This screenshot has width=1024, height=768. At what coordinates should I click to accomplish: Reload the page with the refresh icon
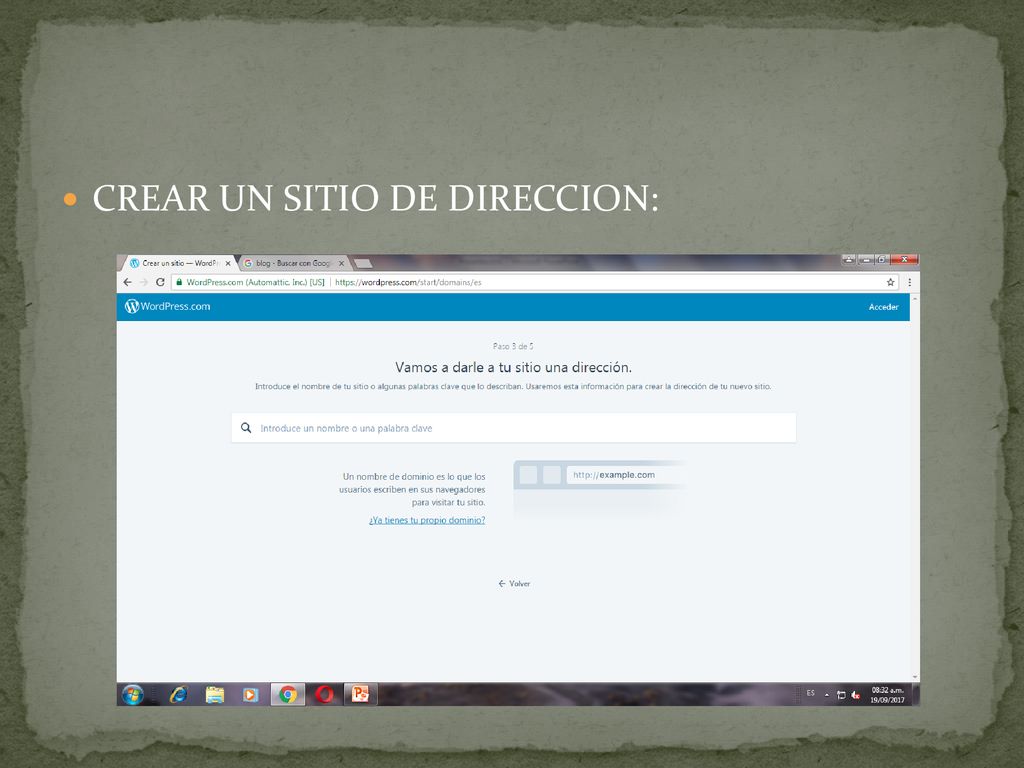[160, 282]
